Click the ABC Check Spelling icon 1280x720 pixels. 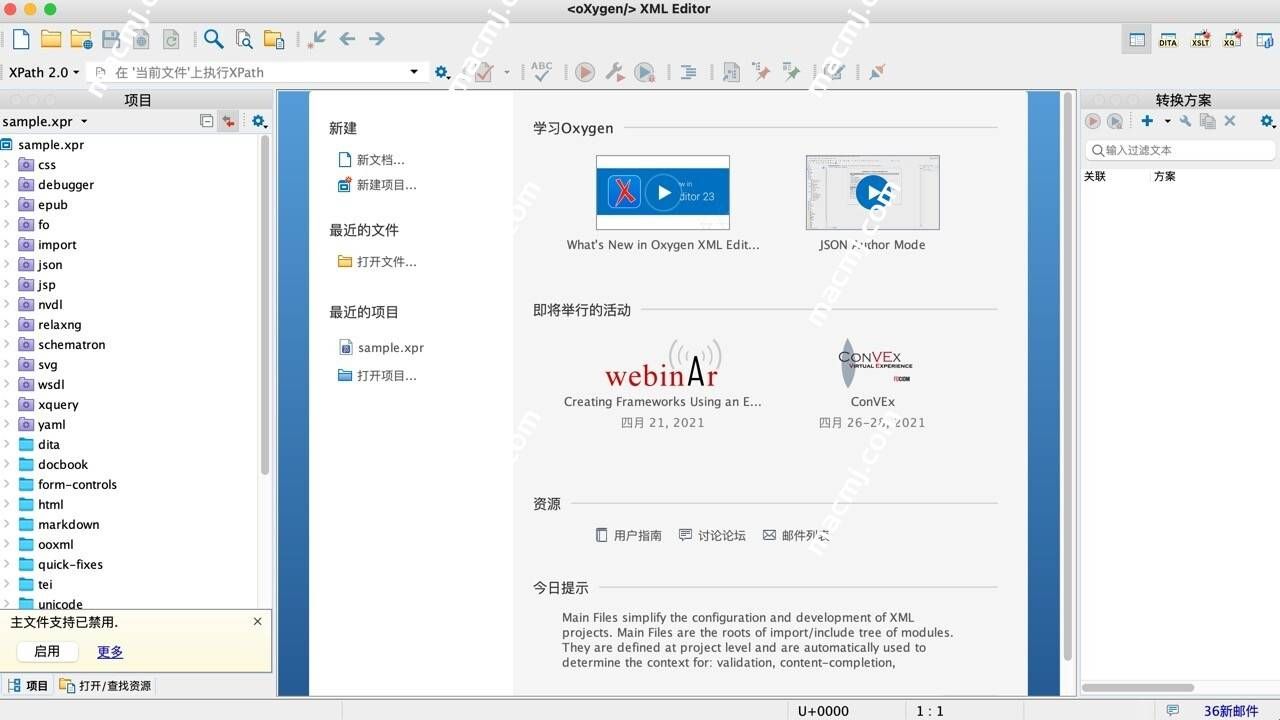[x=541, y=72]
